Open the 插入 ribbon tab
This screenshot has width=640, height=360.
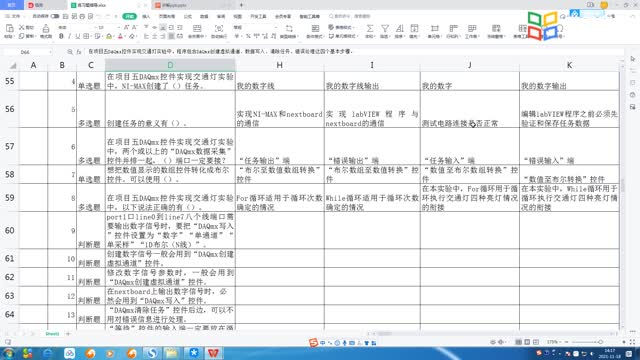(x=146, y=16)
